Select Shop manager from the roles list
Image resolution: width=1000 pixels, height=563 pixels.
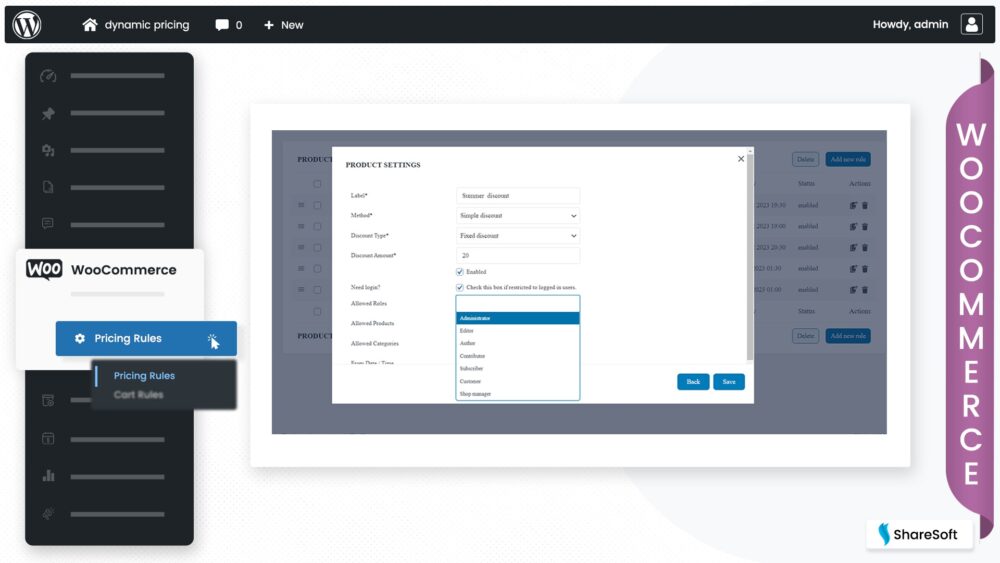click(518, 394)
